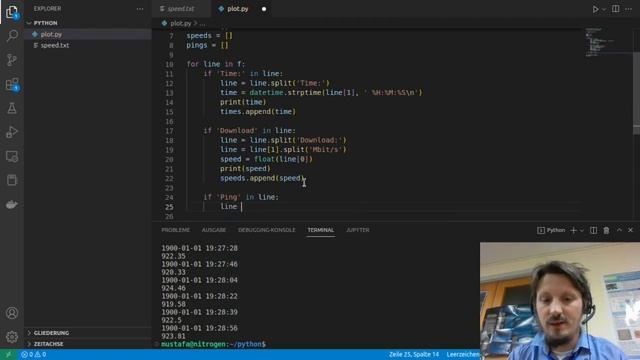Viewport: 640px width, 360px height.
Task: Place cursor at end of line 25
Action: (242, 207)
